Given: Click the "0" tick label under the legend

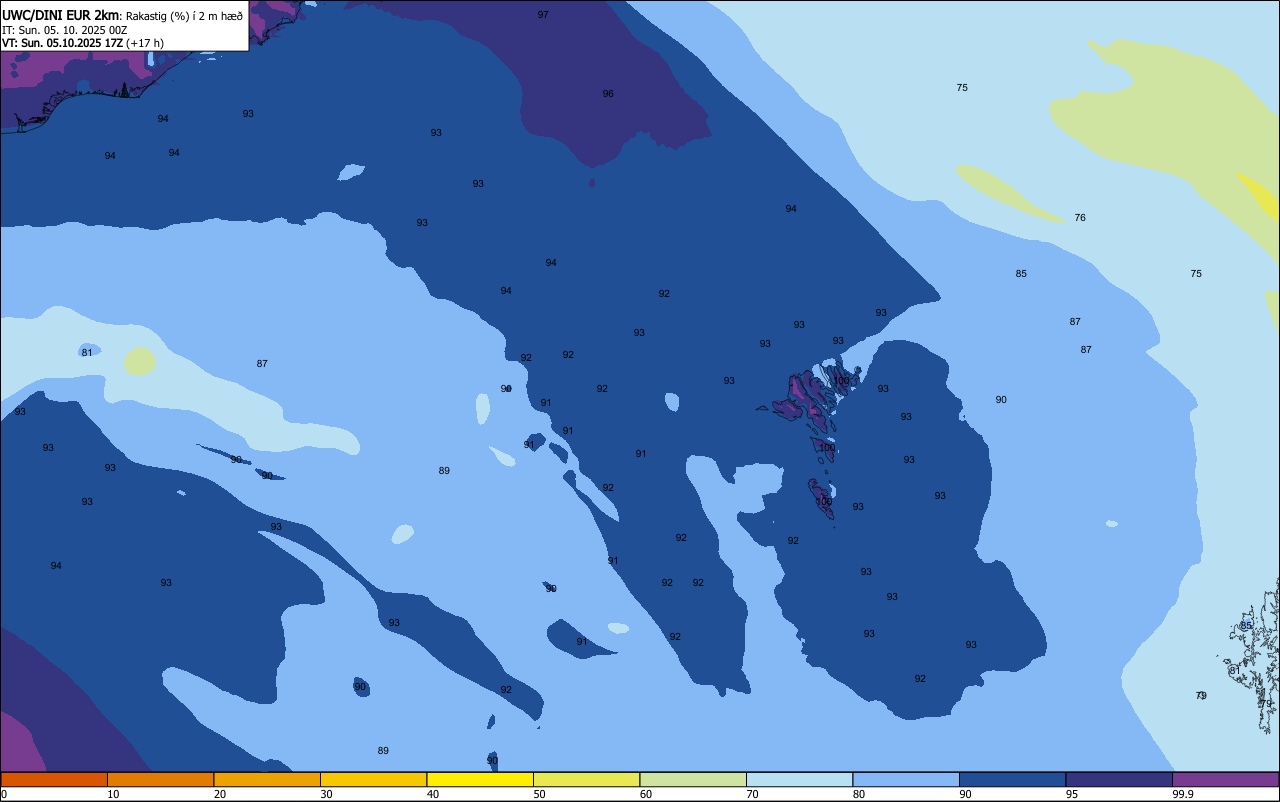Looking at the screenshot, I should [x=4, y=794].
